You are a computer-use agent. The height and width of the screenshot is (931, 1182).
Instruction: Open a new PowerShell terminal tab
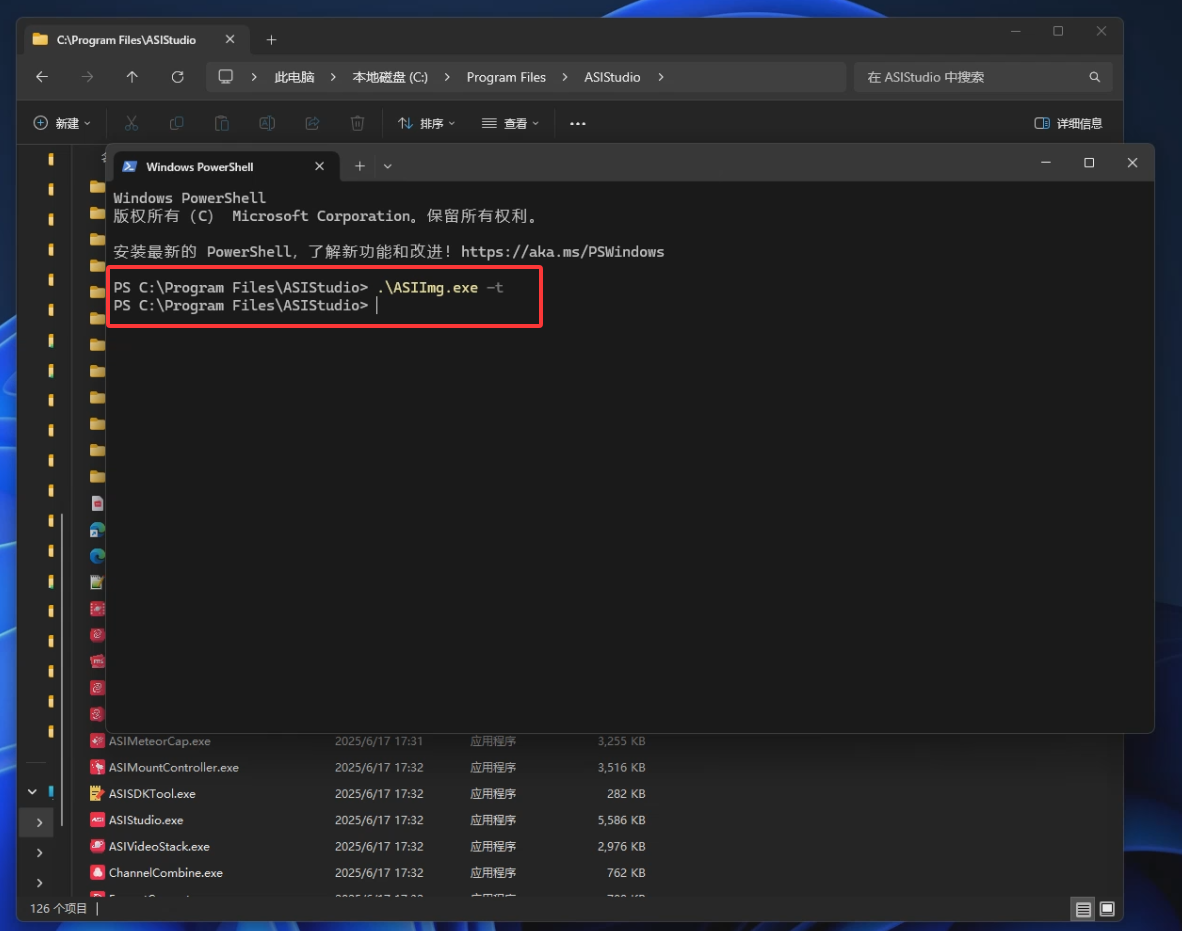tap(360, 166)
